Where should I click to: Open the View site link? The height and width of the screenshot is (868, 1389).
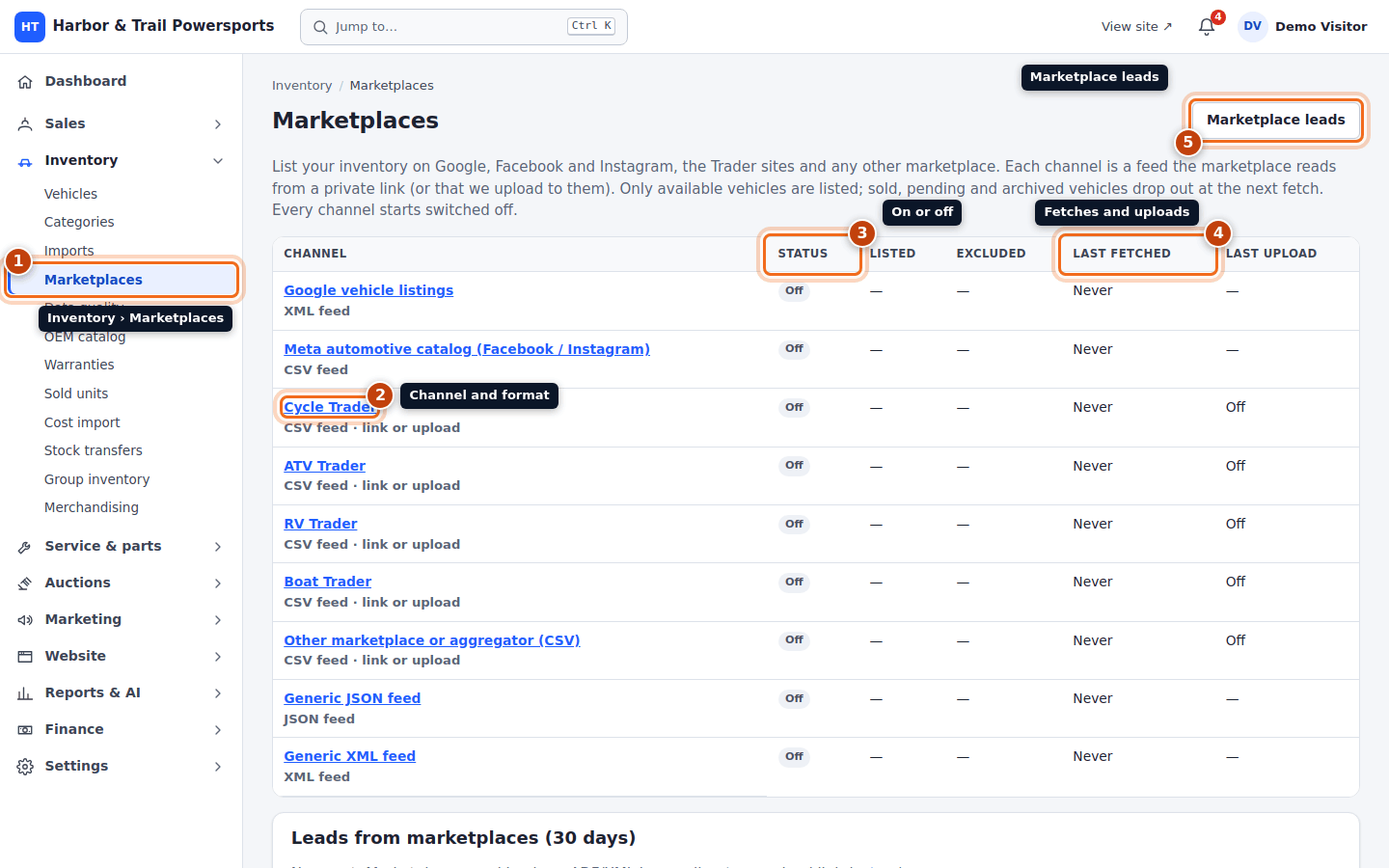click(1136, 27)
